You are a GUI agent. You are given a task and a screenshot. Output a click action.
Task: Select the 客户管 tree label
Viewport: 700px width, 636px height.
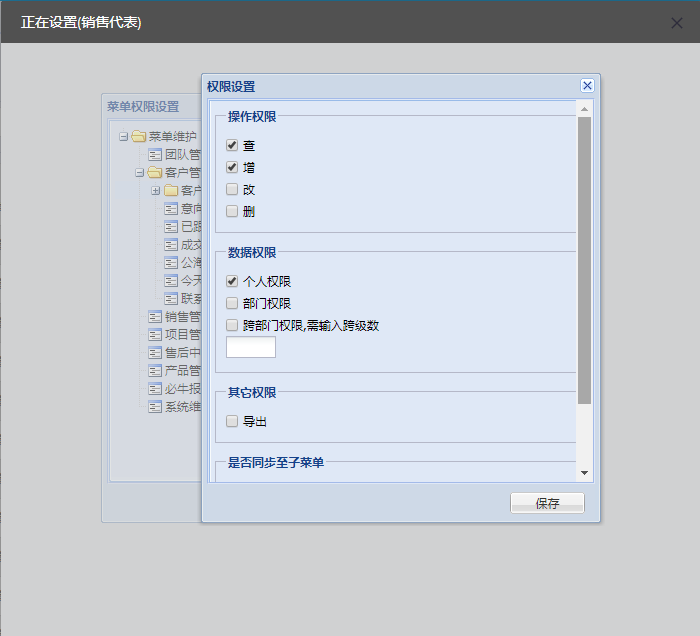click(x=183, y=172)
